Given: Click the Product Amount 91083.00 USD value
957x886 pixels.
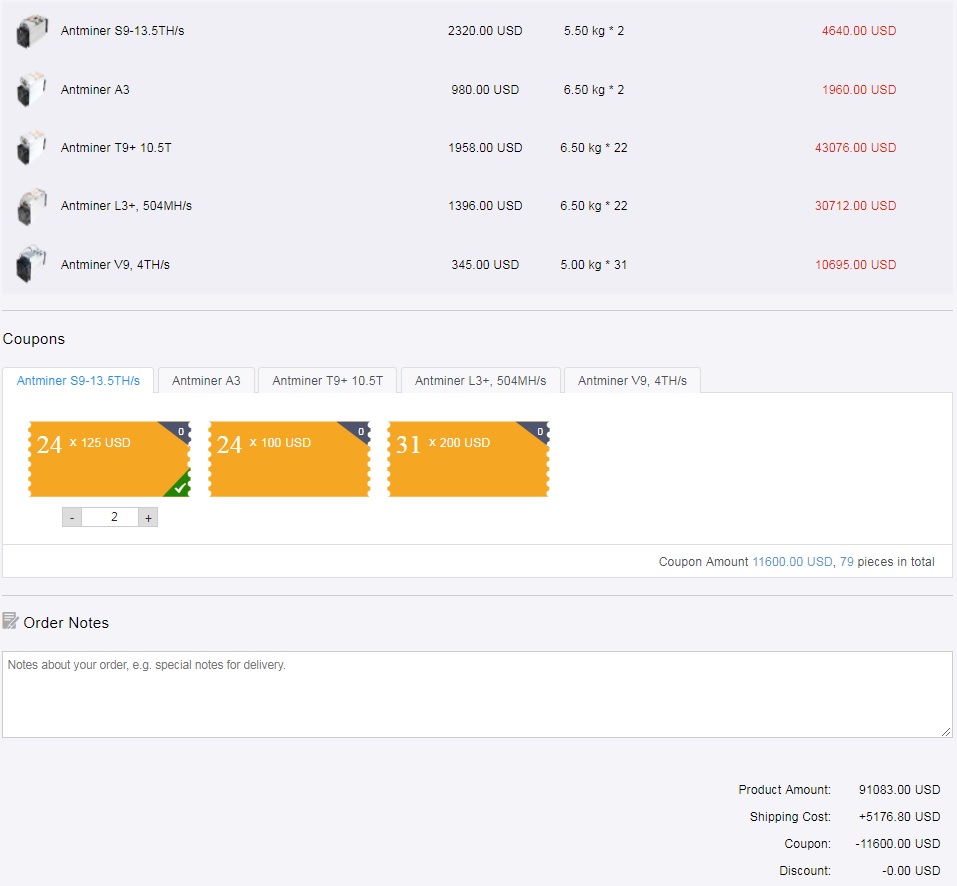Looking at the screenshot, I should pyautogui.click(x=900, y=790).
